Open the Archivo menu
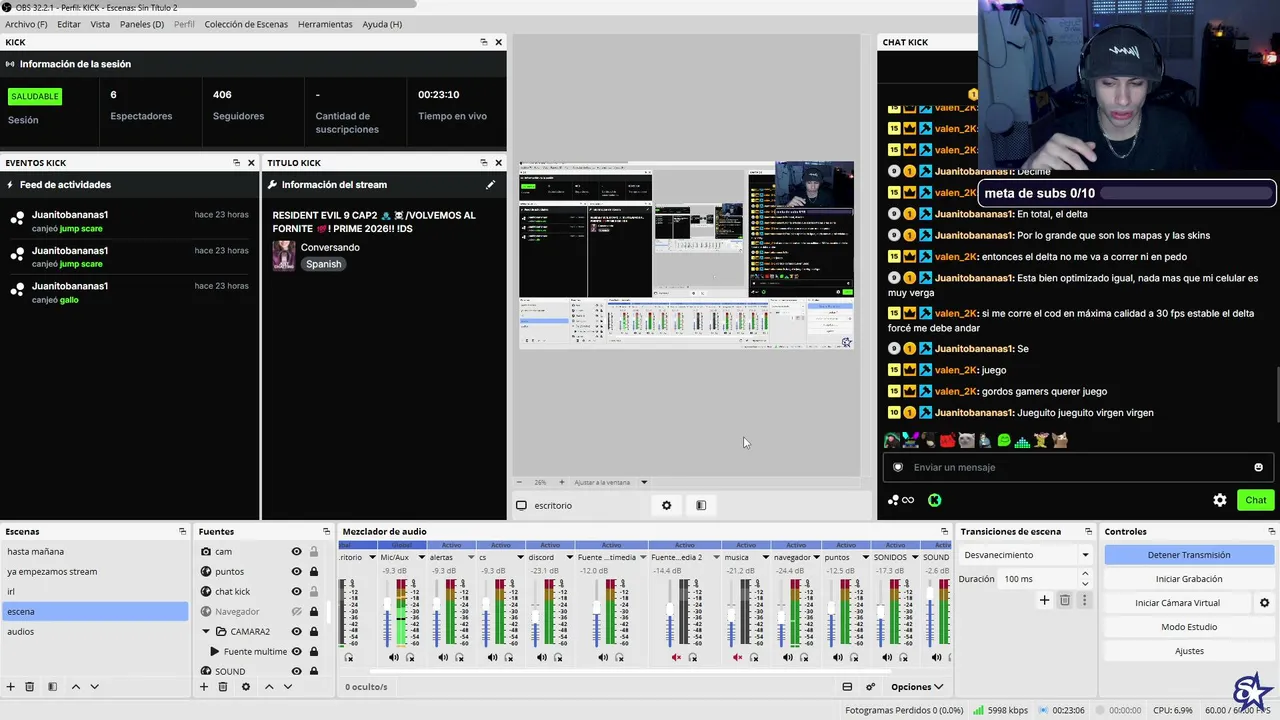Screen dimensions: 1280x720 pyautogui.click(x=26, y=24)
